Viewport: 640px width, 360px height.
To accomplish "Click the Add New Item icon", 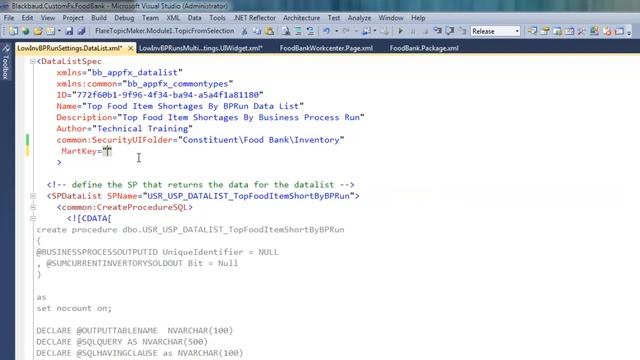I will [51, 31].
